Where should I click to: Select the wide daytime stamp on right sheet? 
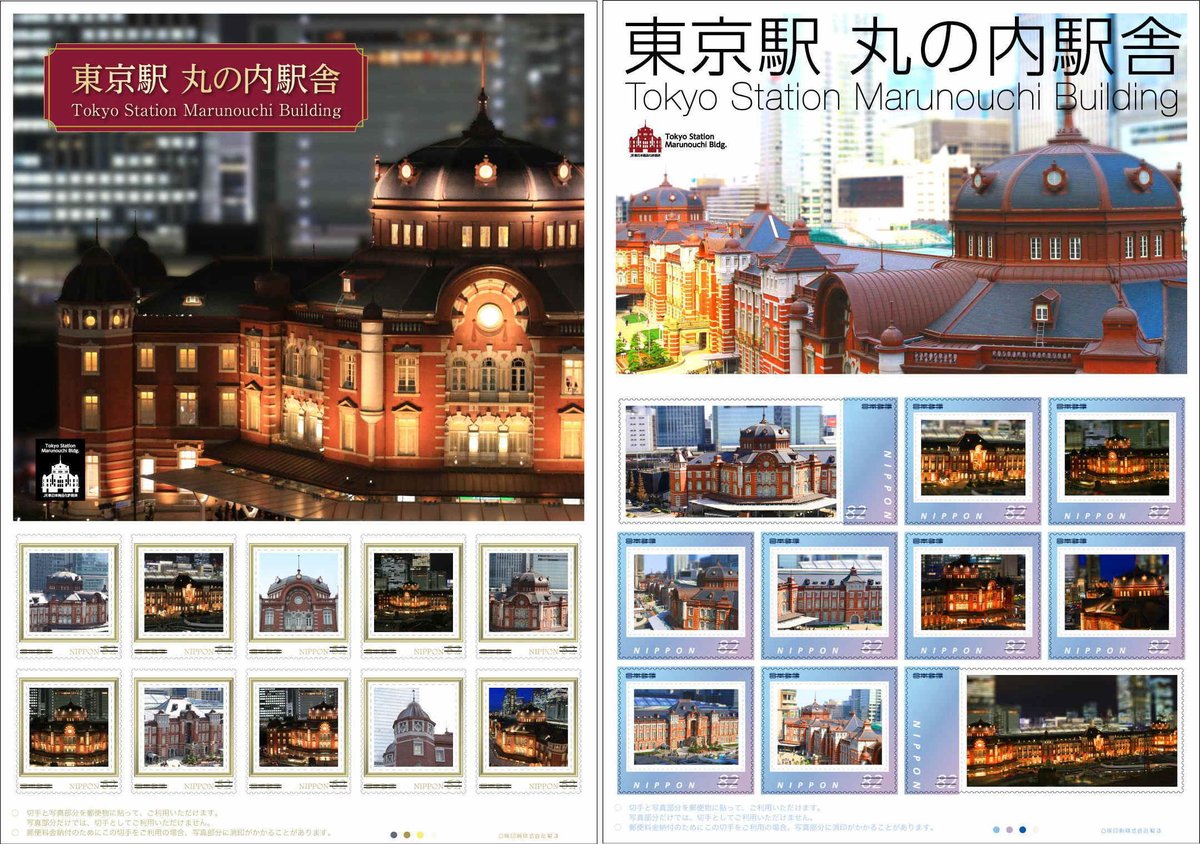(757, 461)
